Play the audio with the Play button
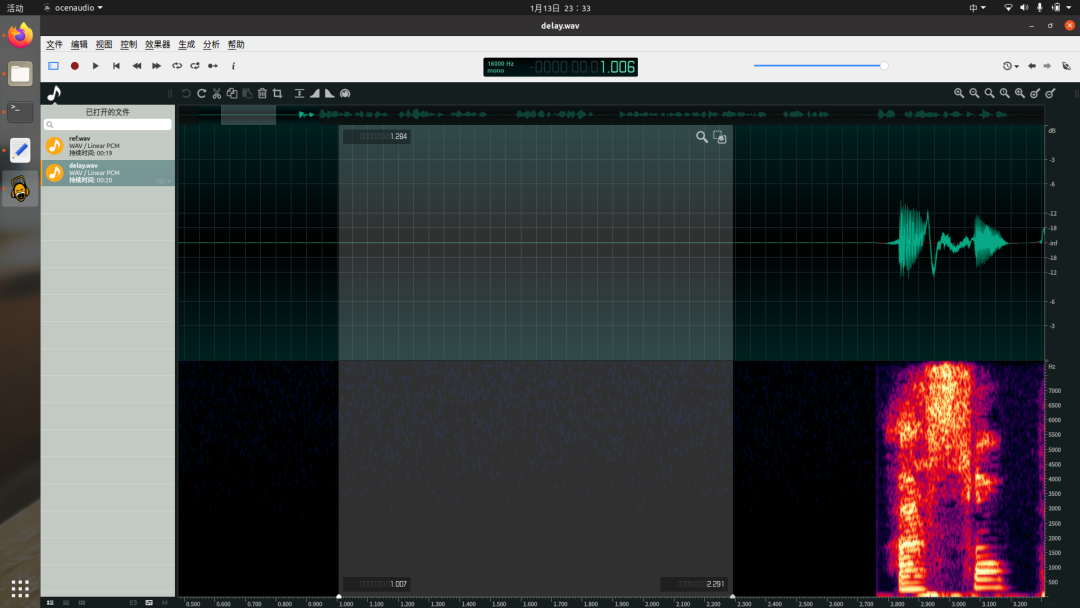Viewport: 1080px width, 608px height. (x=96, y=66)
